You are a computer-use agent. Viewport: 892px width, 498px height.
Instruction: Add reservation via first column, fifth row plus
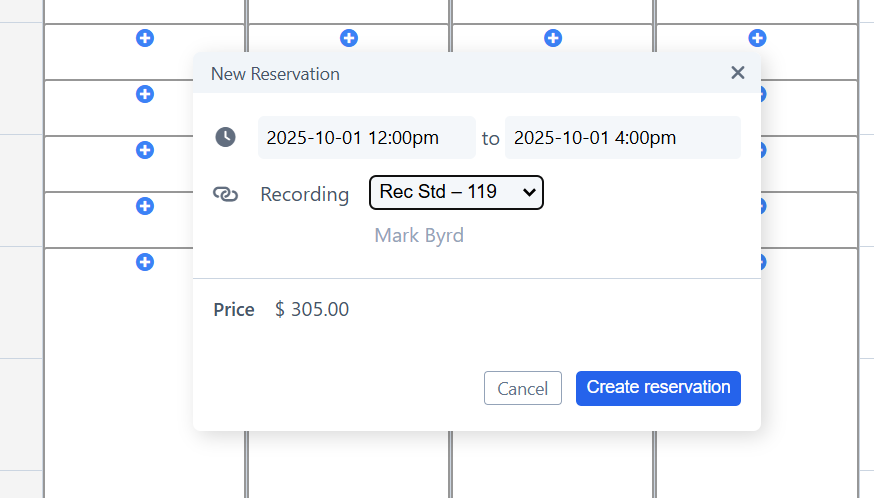(145, 262)
